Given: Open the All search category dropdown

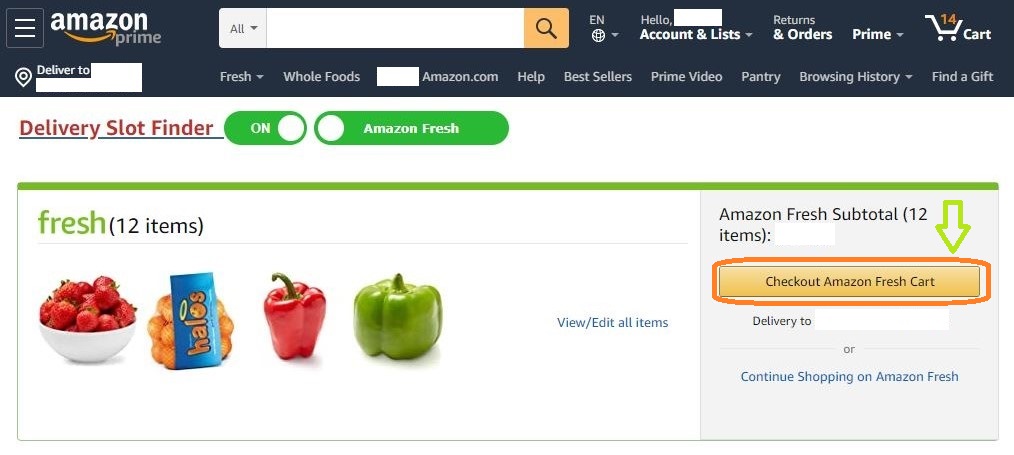Looking at the screenshot, I should [x=243, y=28].
